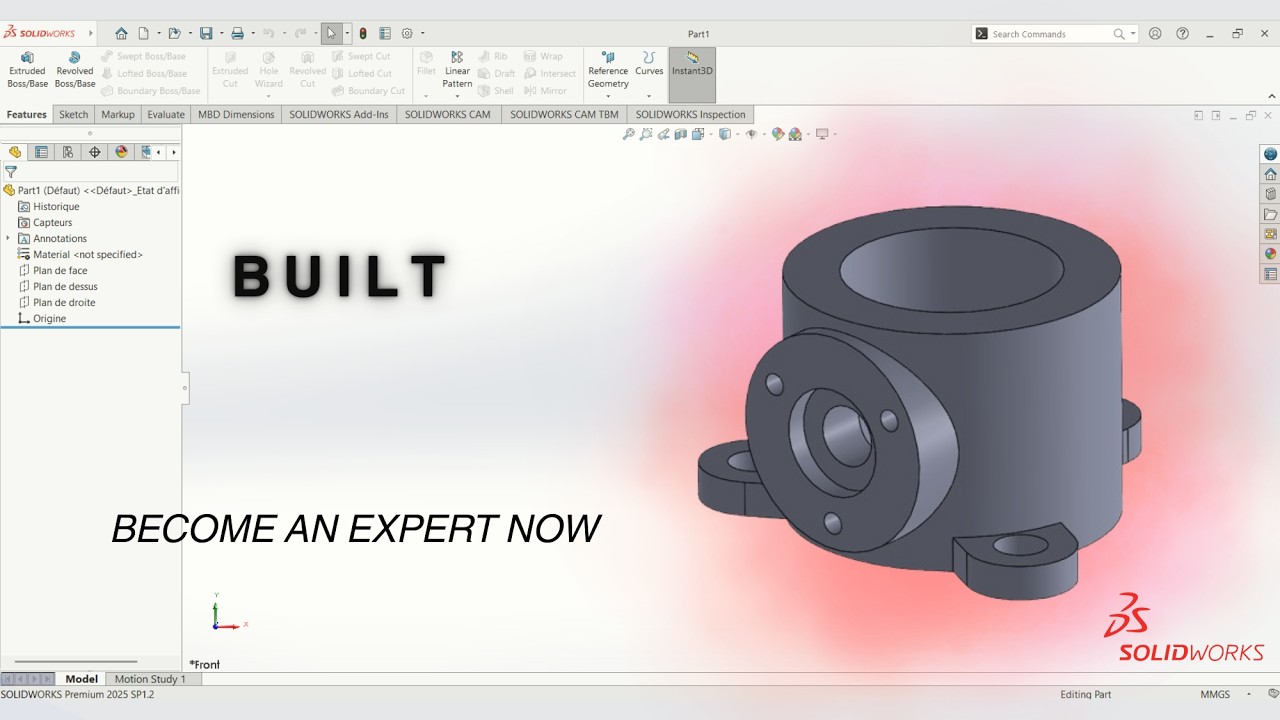The width and height of the screenshot is (1280, 720).
Task: Open the DisplayManager color-ball tab icon
Action: point(122,152)
